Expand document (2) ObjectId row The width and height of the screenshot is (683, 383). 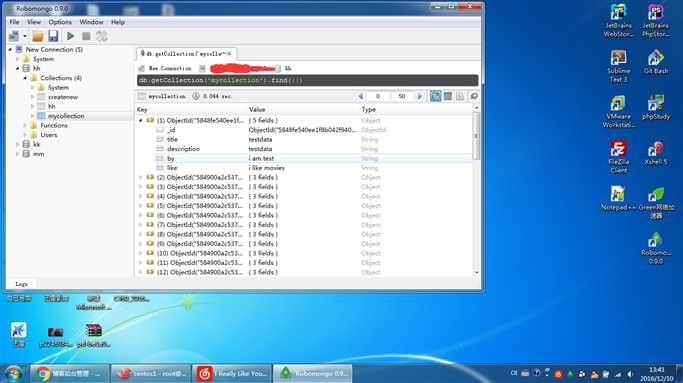141,177
